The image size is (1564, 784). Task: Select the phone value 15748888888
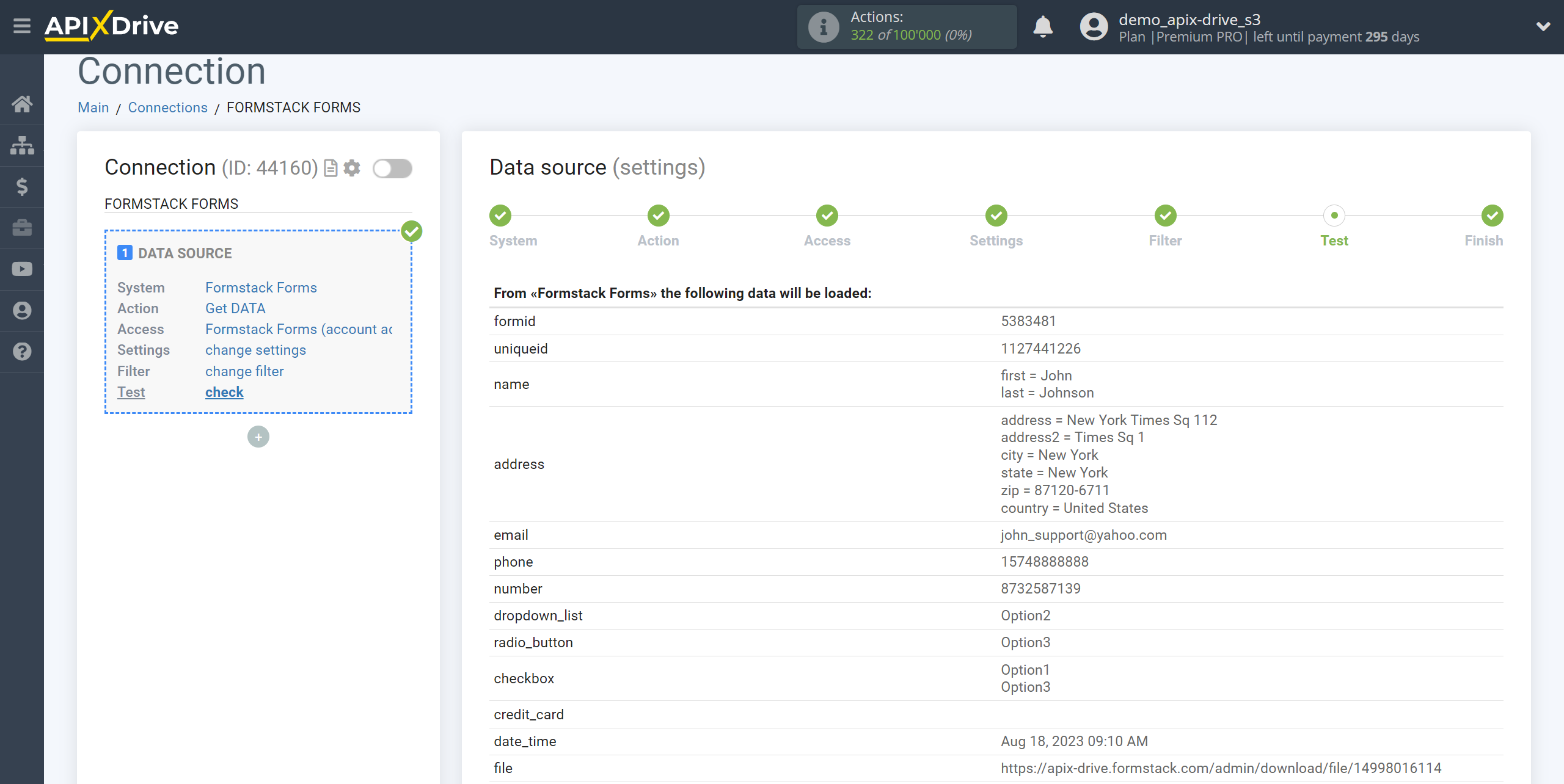click(x=1045, y=562)
